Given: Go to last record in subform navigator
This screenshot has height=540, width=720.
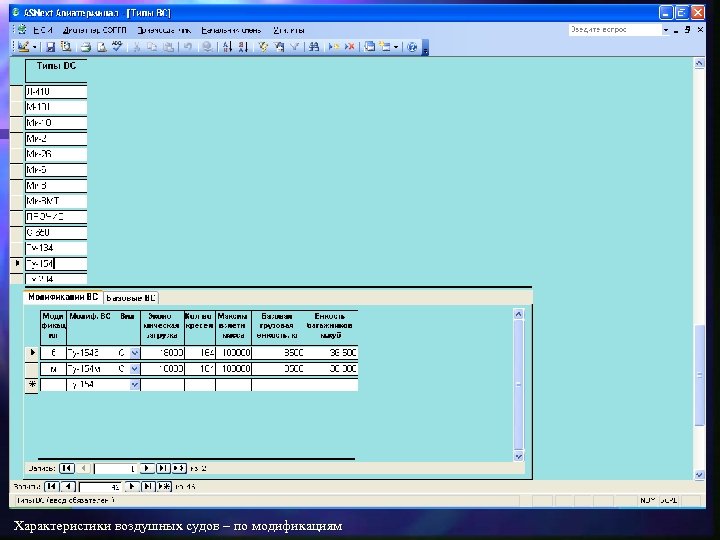Looking at the screenshot, I should (x=163, y=468).
